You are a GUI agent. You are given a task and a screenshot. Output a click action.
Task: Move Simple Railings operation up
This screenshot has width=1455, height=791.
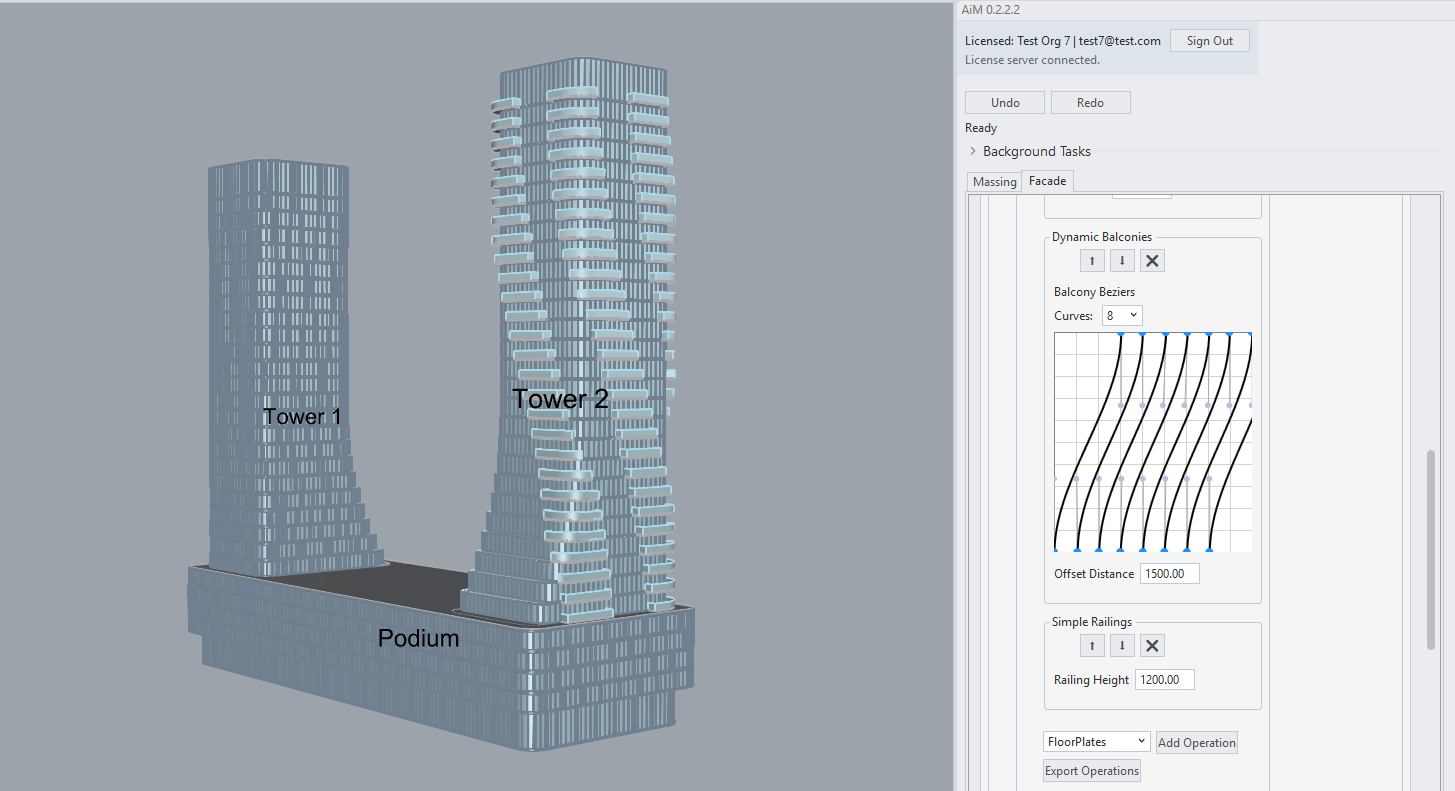coord(1092,646)
